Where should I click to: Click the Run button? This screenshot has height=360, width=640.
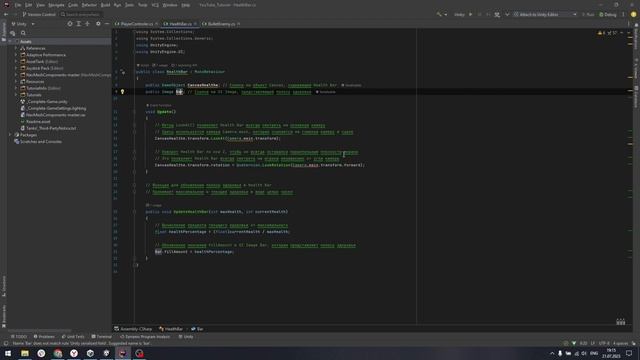tap(588, 14)
